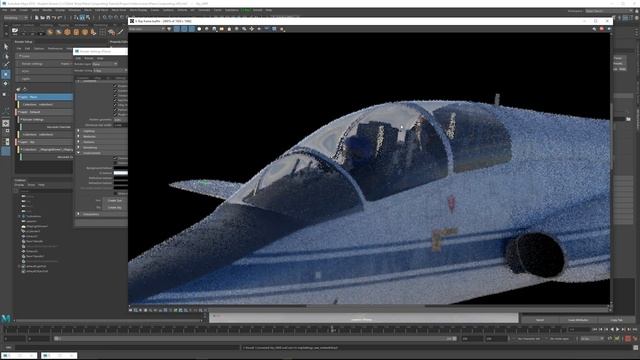
Task: Choose the Rotate tool in toolbox
Action: (x=6, y=84)
